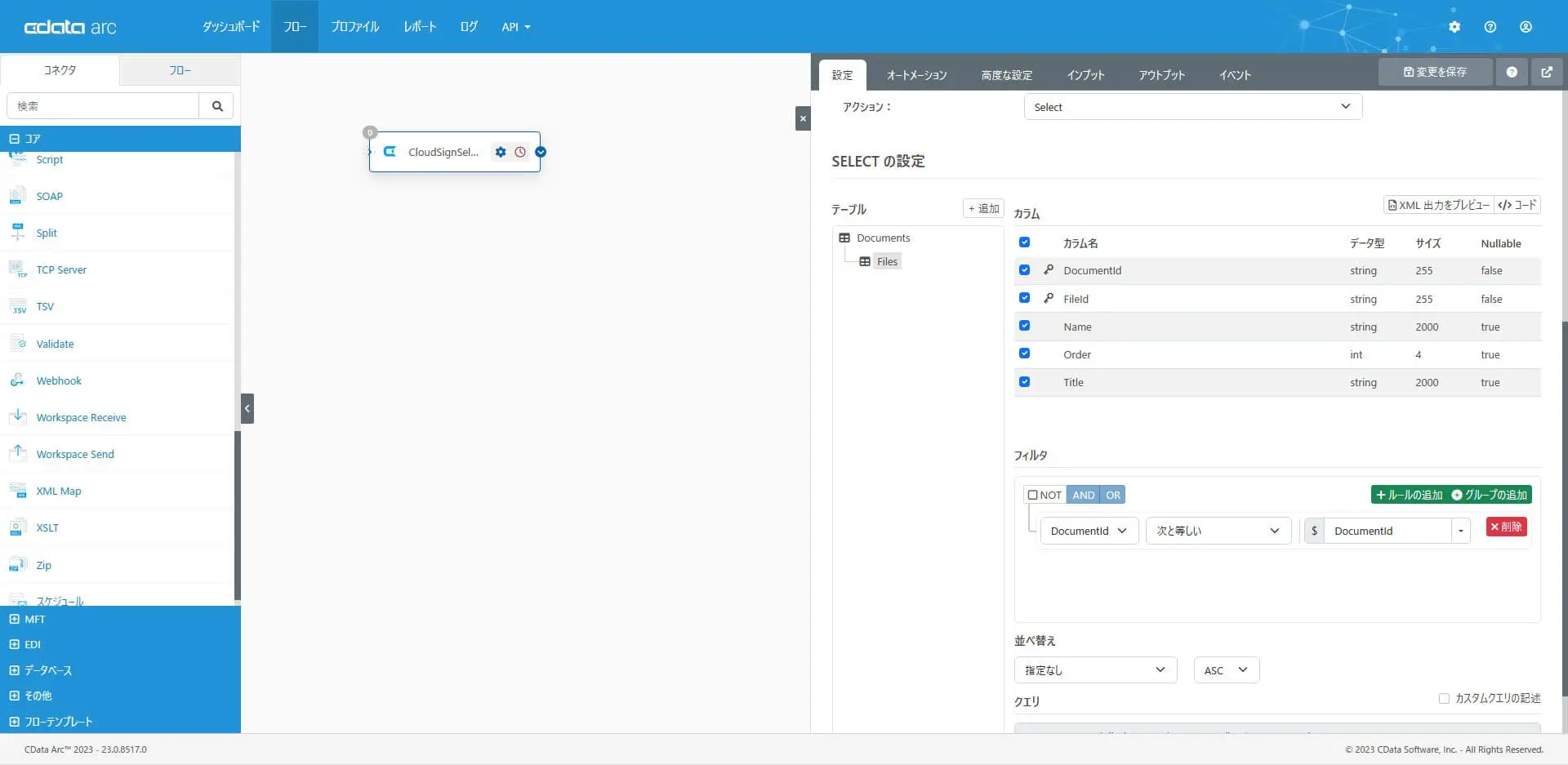Expand the その他 connector category
Image resolution: width=1568 pixels, height=765 pixels.
tap(120, 696)
